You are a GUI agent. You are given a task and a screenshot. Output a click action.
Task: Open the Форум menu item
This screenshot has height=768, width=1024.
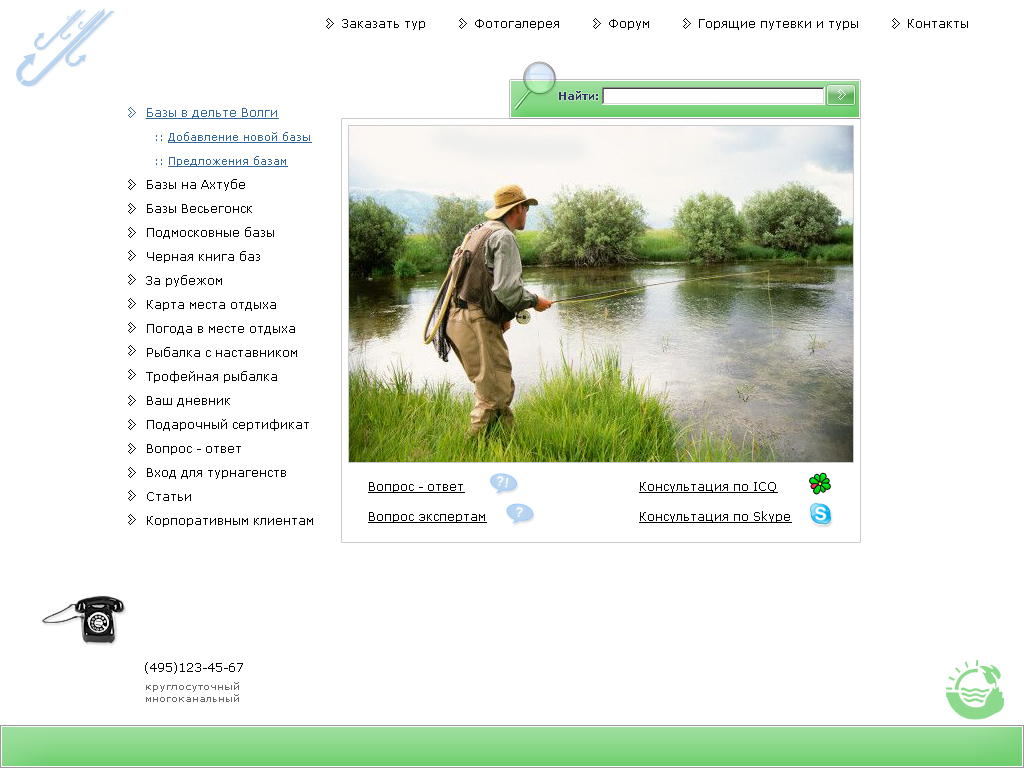627,22
